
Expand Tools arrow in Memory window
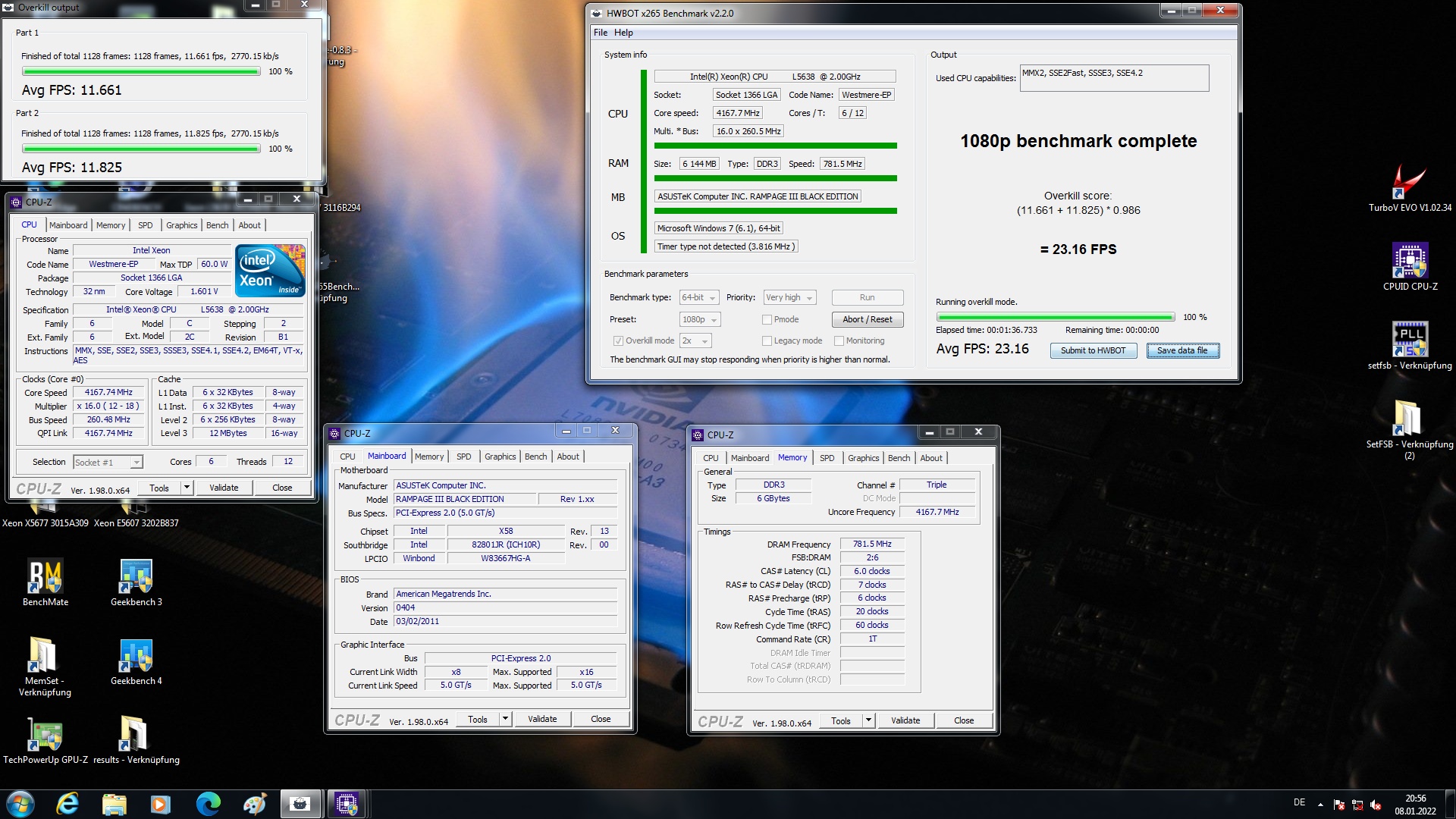[x=868, y=720]
